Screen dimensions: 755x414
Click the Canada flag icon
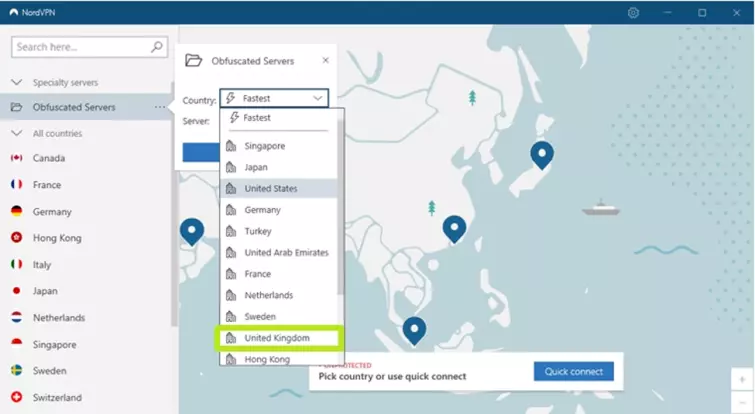[x=16, y=158]
